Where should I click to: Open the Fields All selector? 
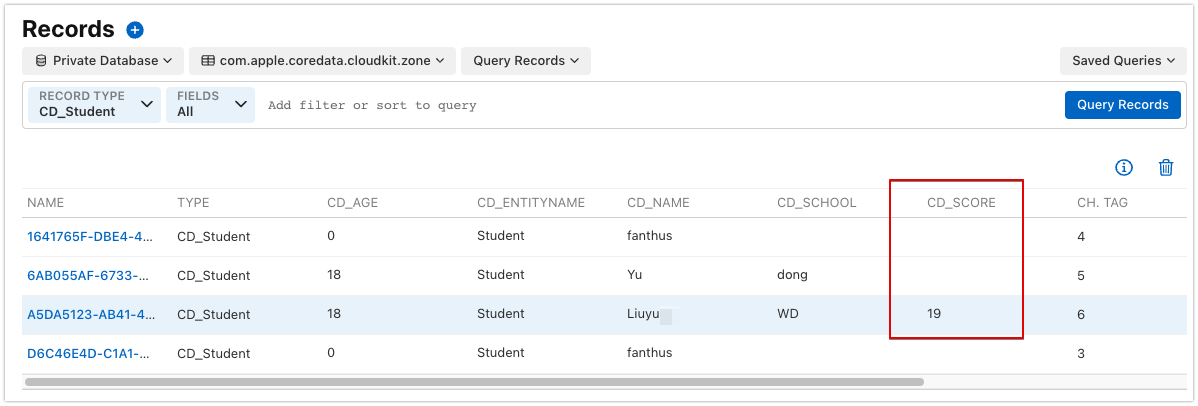[210, 104]
